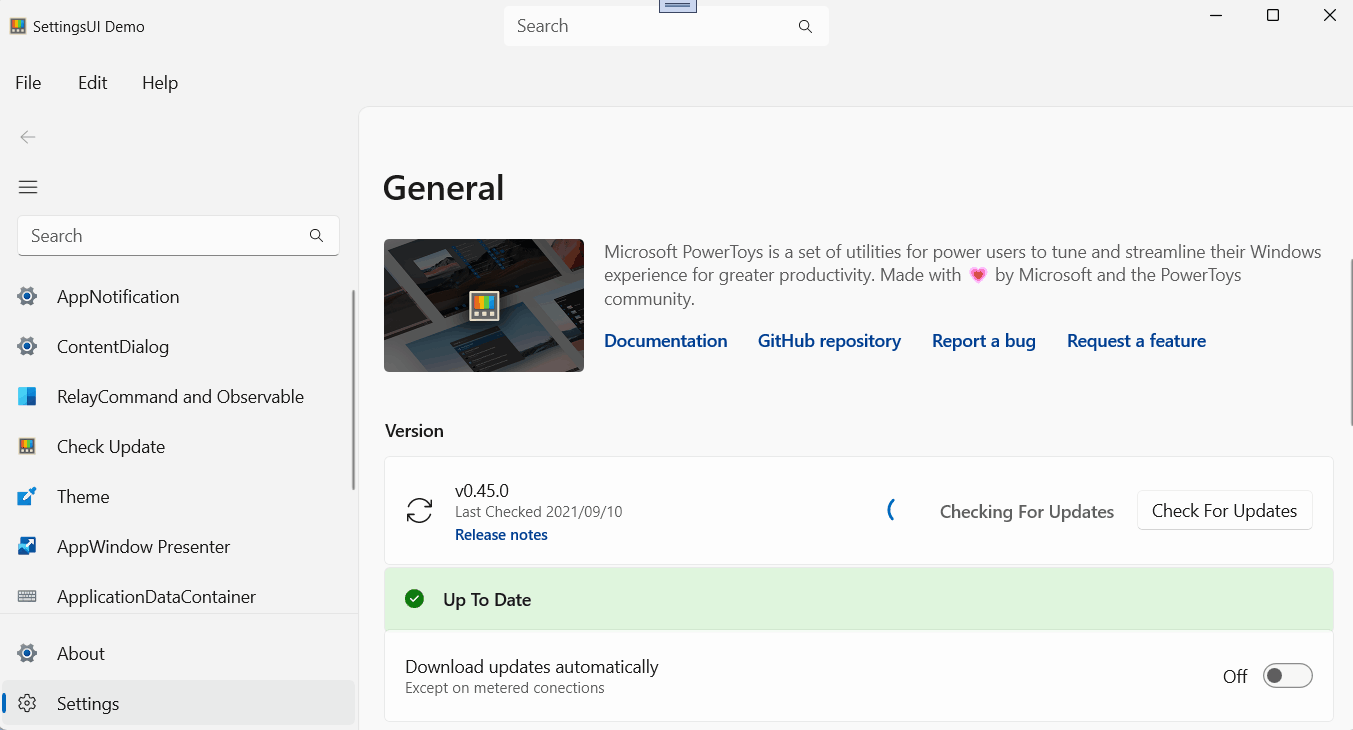This screenshot has width=1353, height=730.
Task: Open the Theme page
Action: coord(178,497)
